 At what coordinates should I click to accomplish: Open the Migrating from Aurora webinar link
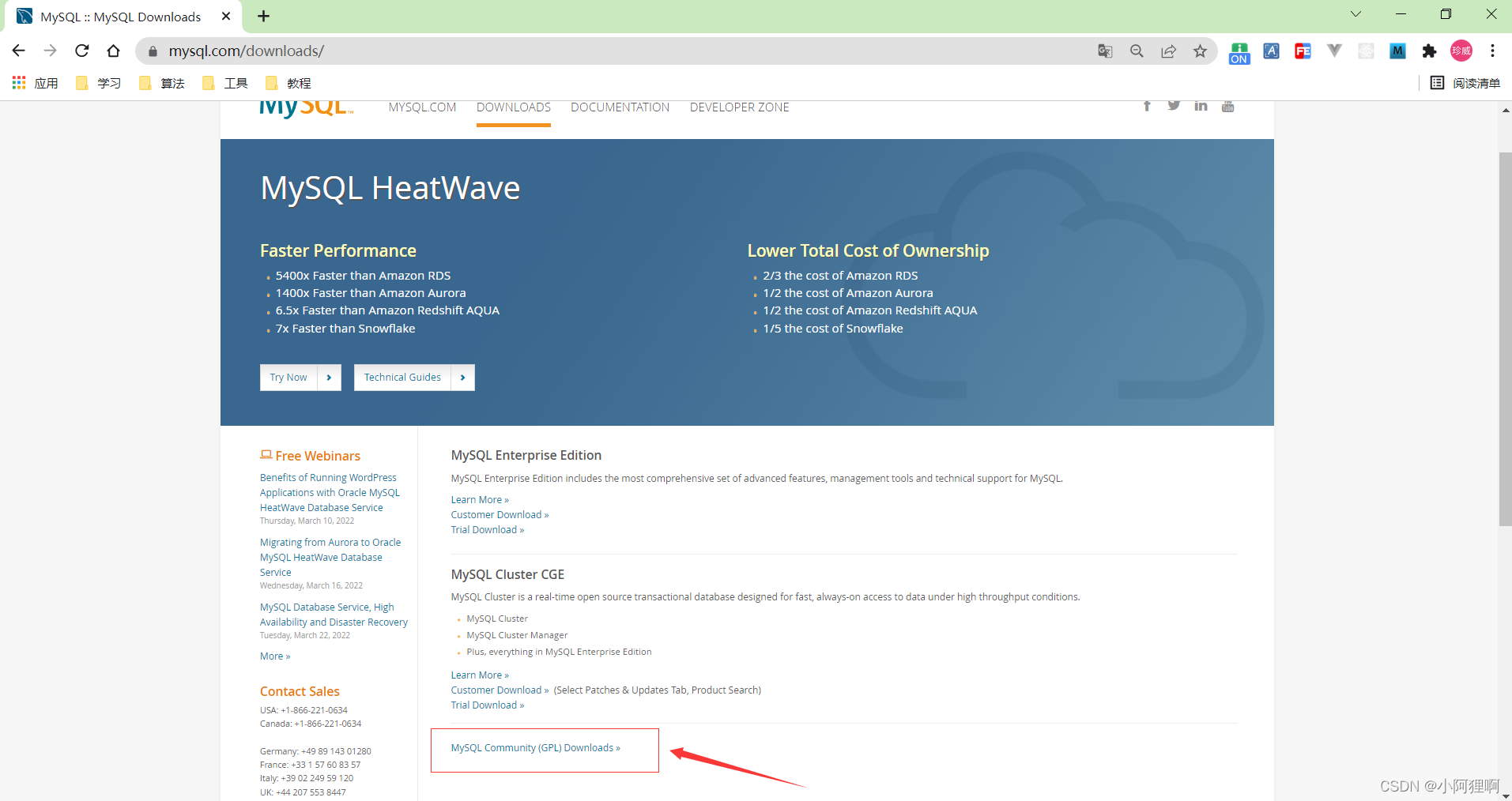click(330, 557)
